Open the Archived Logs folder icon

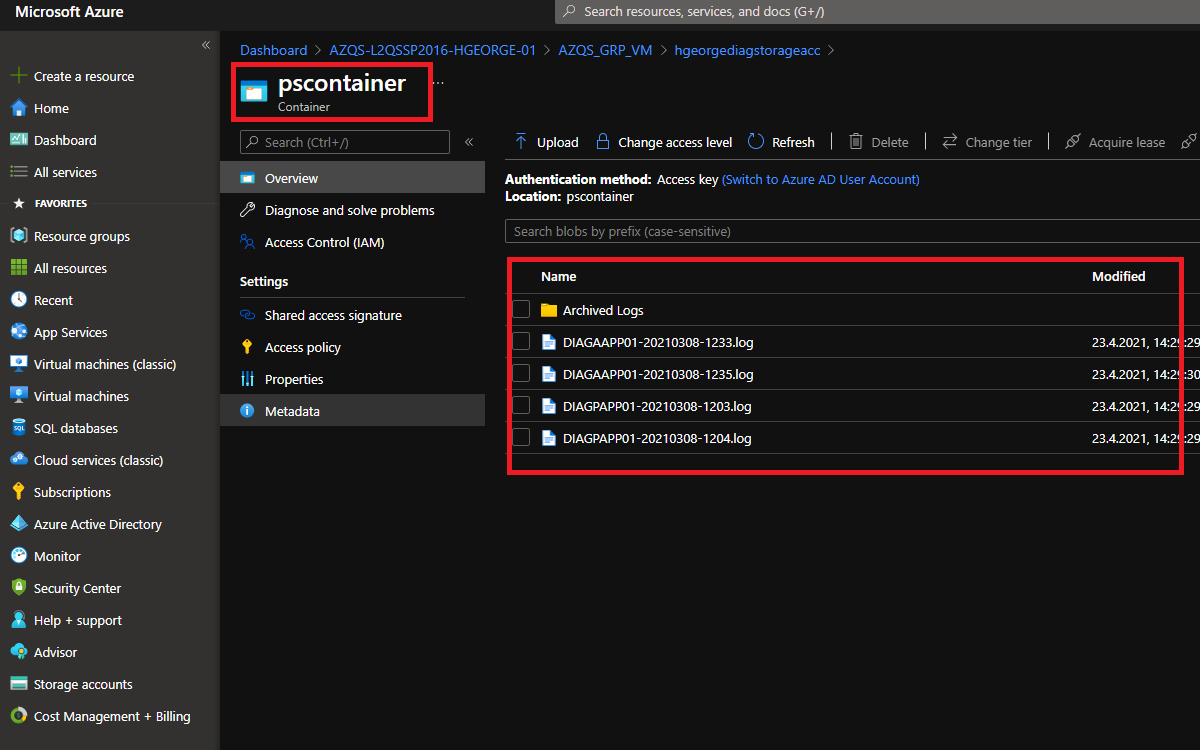tap(549, 310)
